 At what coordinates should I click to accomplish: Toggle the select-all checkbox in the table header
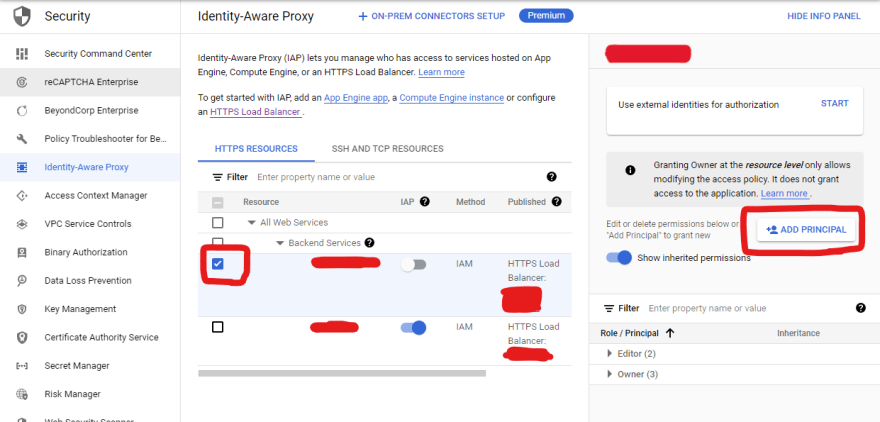coord(218,203)
